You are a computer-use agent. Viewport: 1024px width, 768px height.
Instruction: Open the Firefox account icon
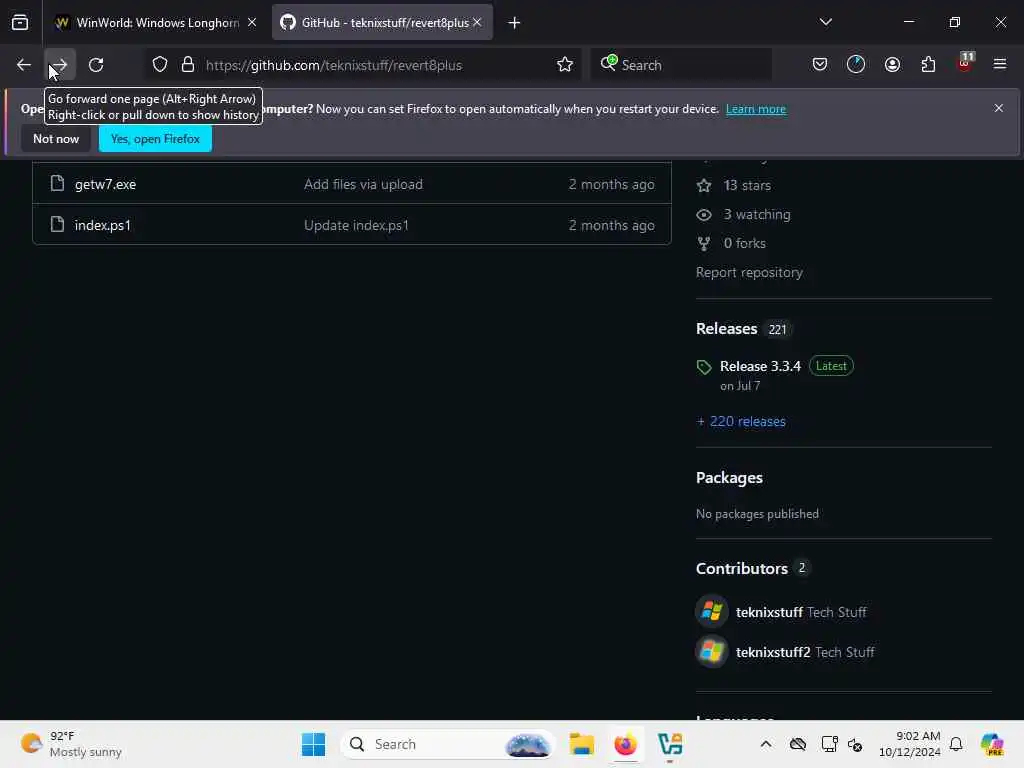coord(892,65)
